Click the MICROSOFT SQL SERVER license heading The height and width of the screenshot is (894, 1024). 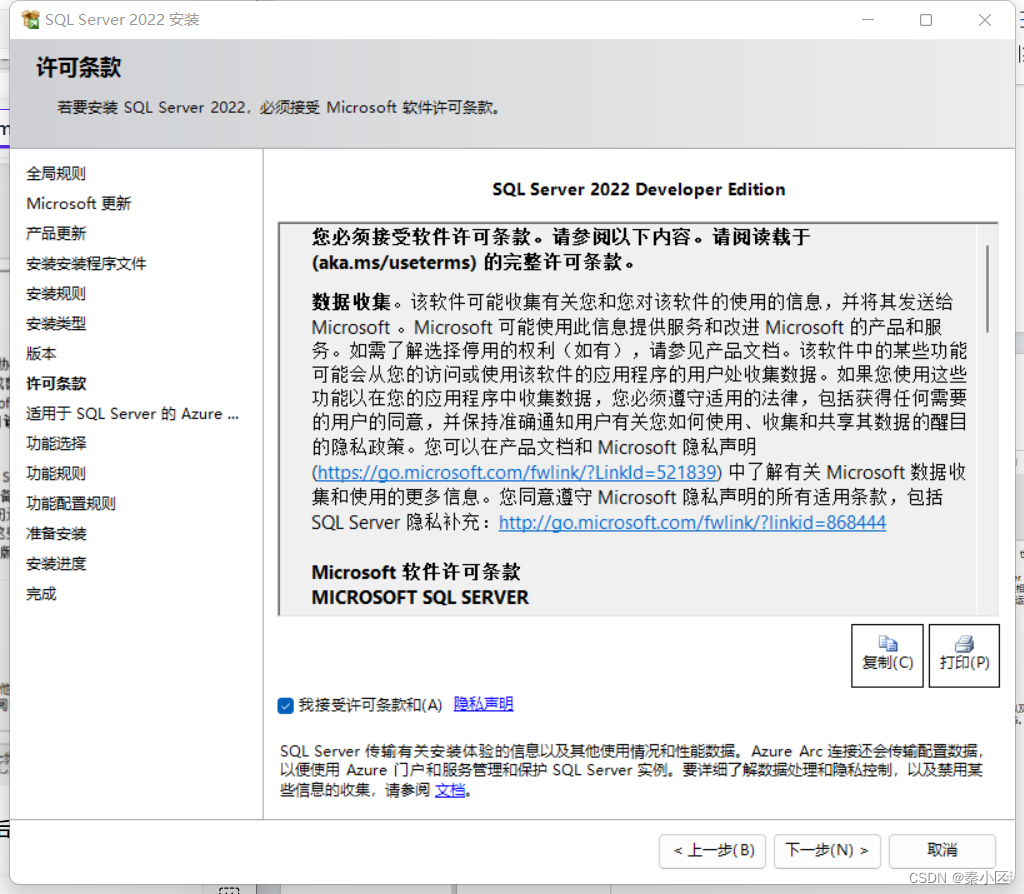[420, 598]
